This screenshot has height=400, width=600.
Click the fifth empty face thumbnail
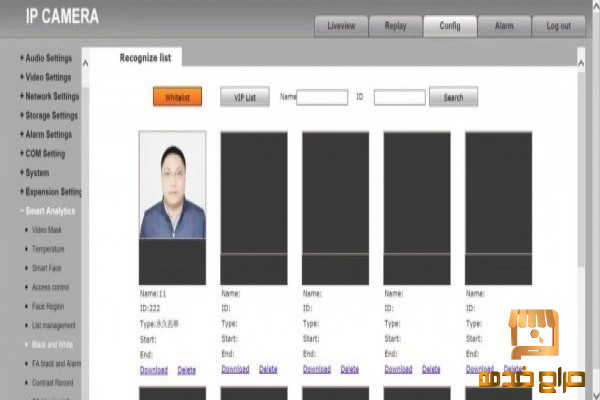(x=499, y=208)
